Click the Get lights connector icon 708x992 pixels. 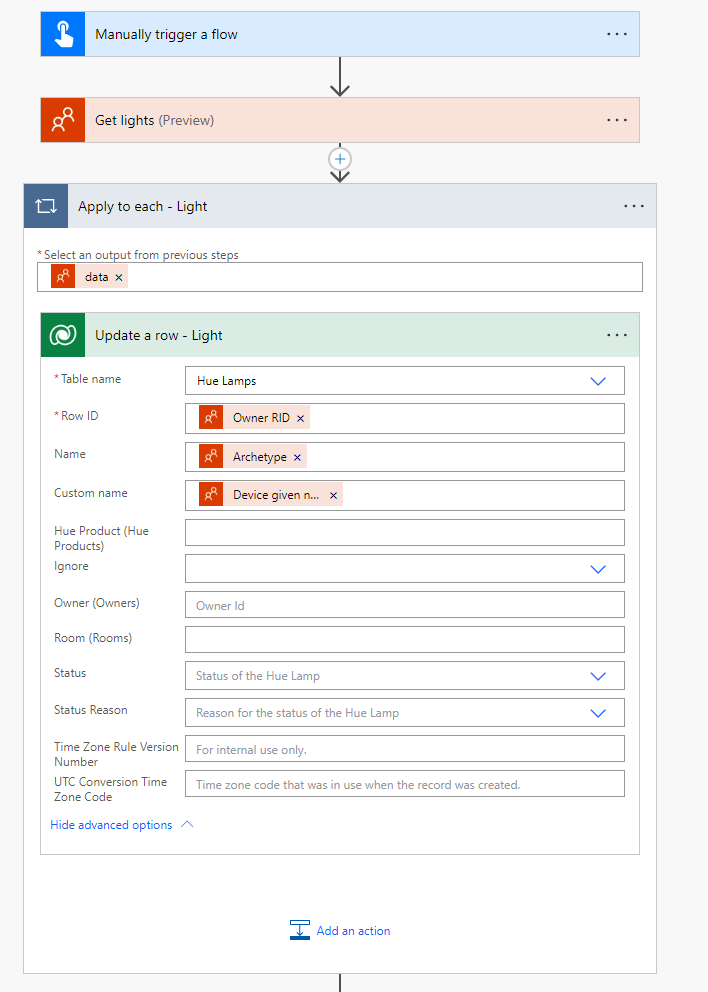coord(62,120)
